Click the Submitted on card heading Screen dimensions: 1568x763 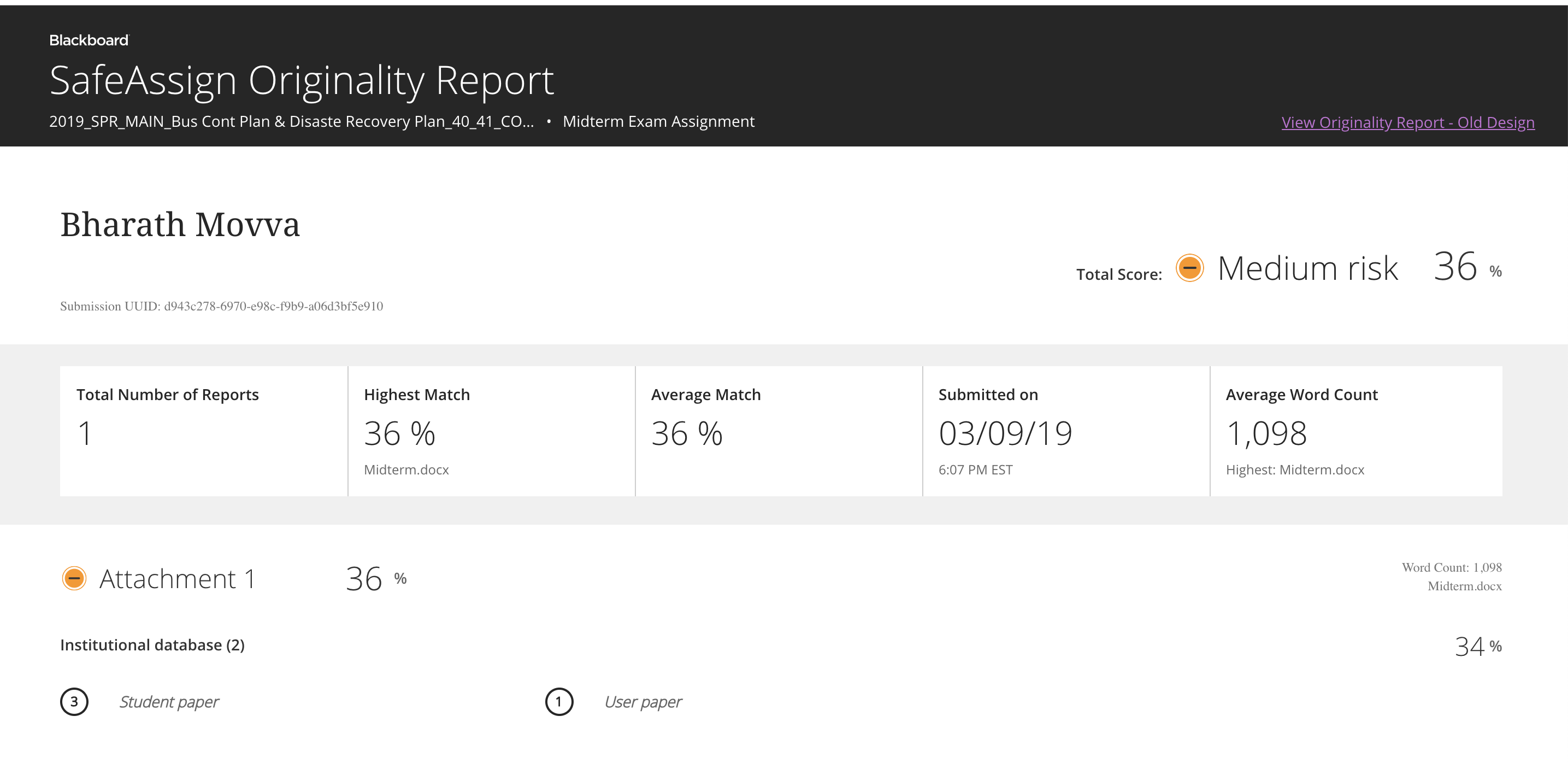pos(988,395)
